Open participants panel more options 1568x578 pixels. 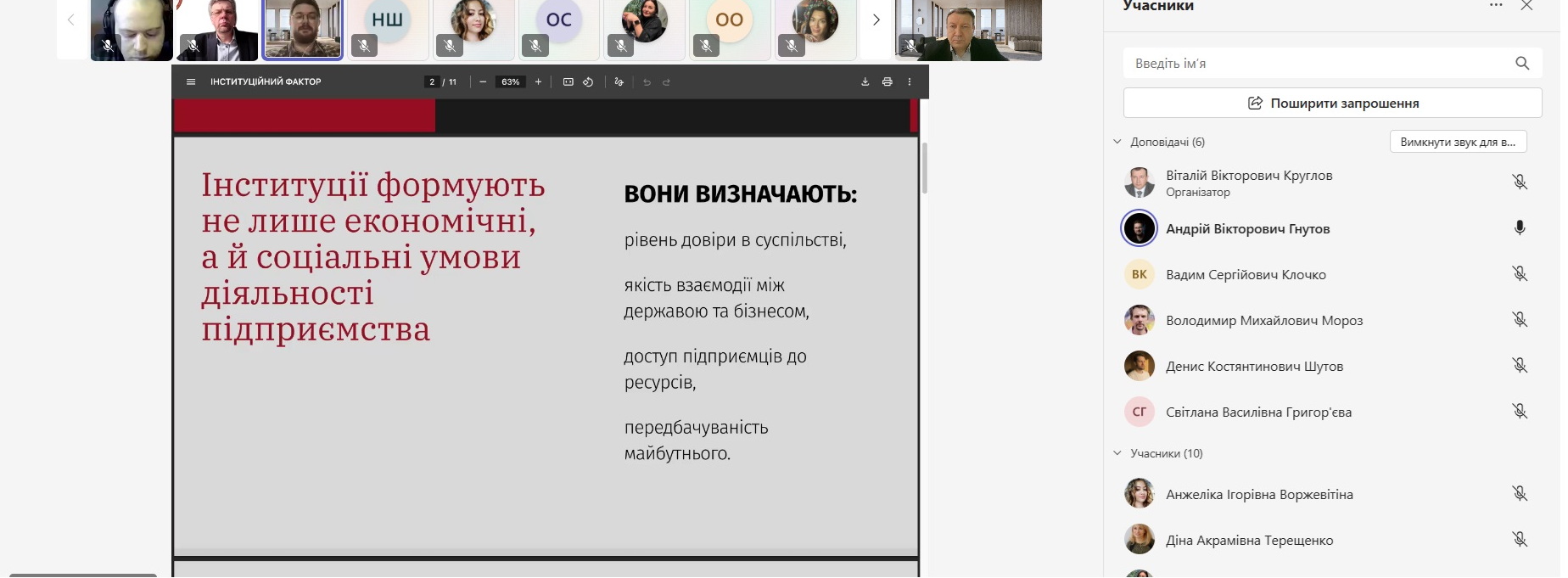tap(1496, 6)
